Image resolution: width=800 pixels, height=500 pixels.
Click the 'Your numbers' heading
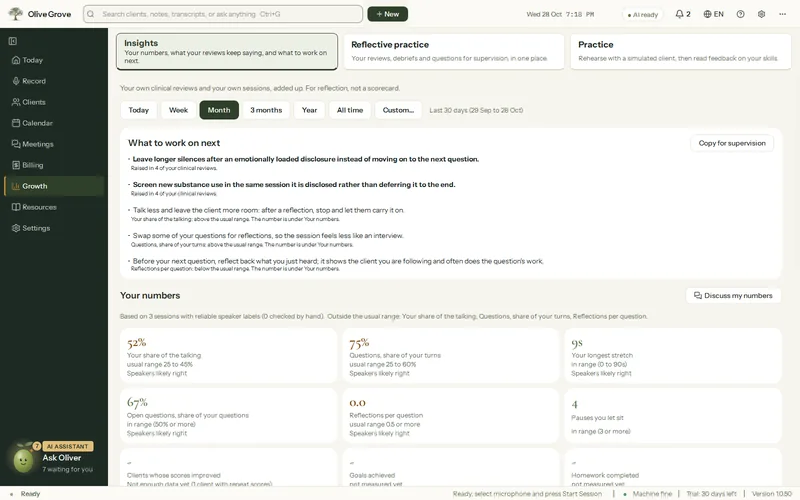tap(150, 295)
